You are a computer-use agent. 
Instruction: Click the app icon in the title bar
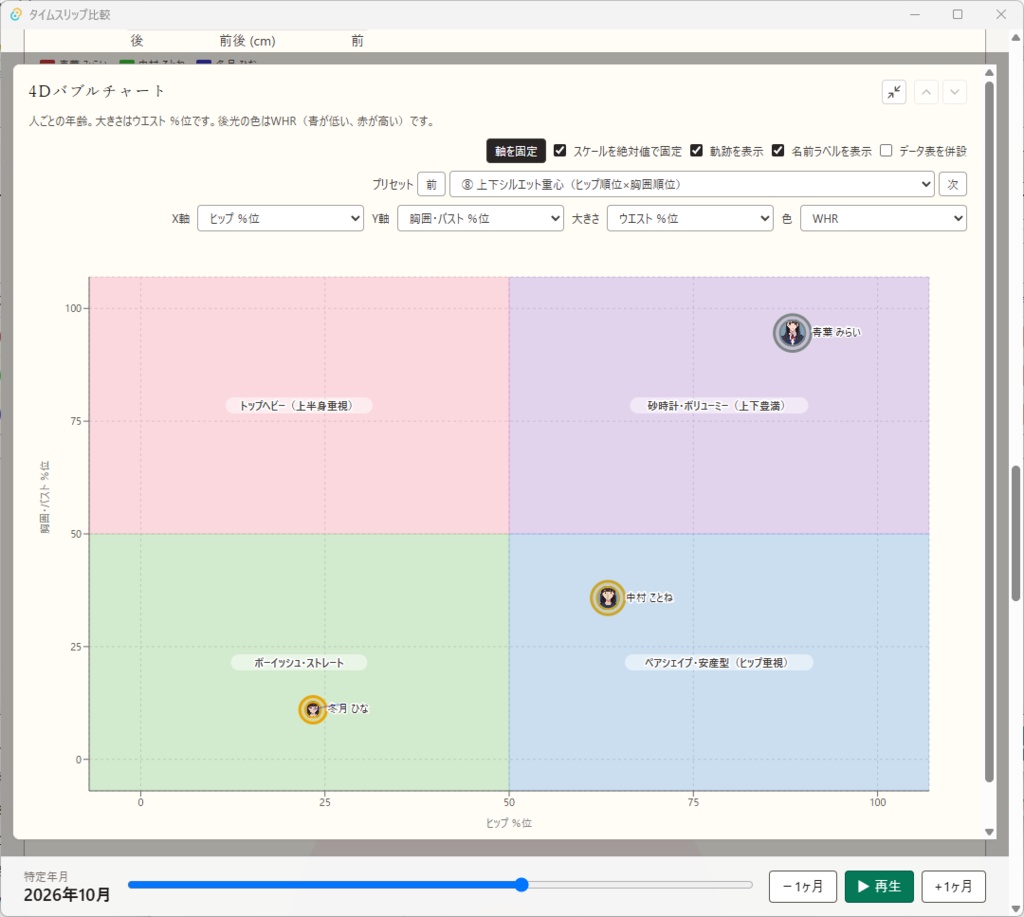point(16,14)
